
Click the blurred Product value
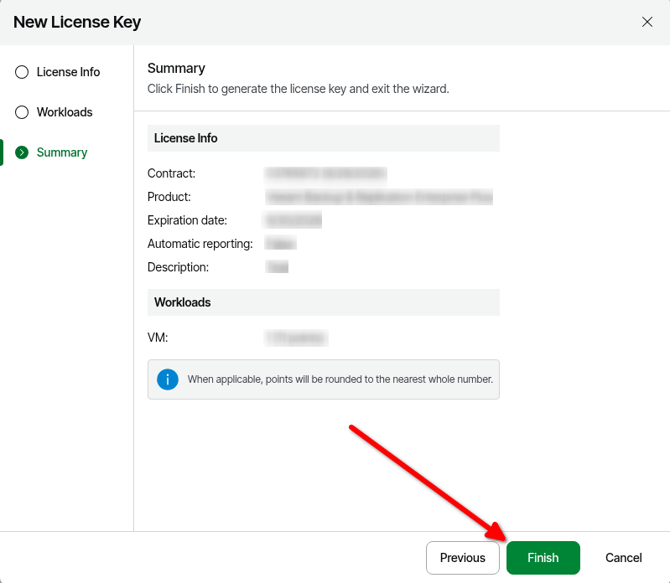pos(379,197)
